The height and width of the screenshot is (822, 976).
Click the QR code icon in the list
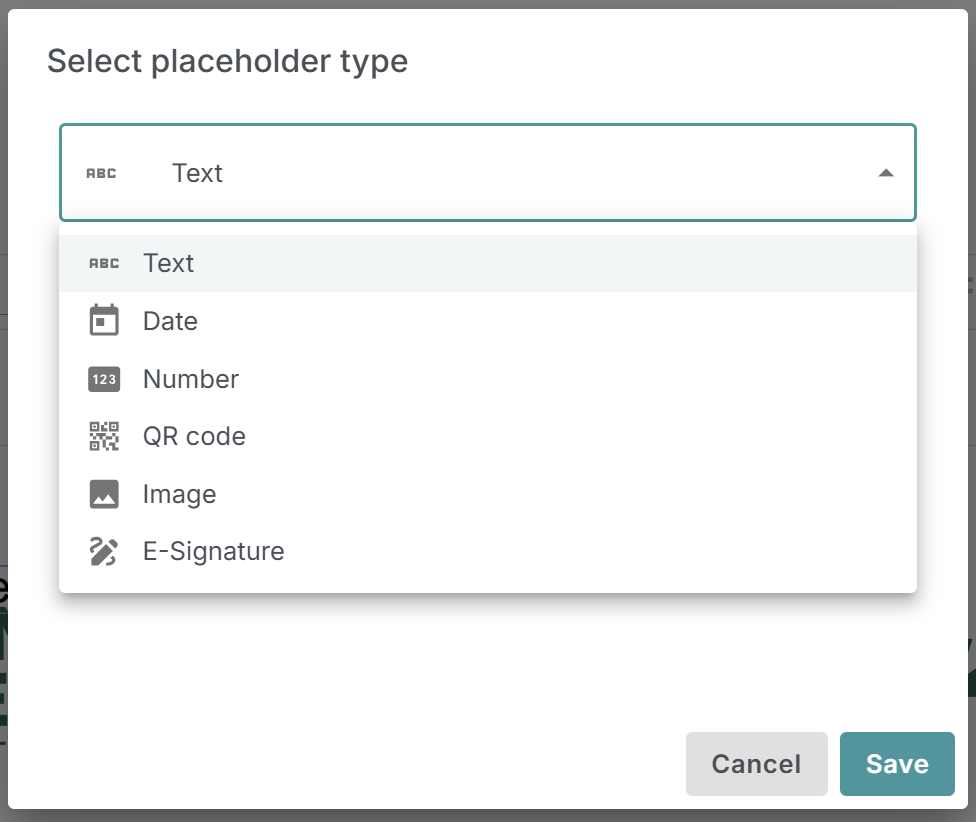[103, 436]
